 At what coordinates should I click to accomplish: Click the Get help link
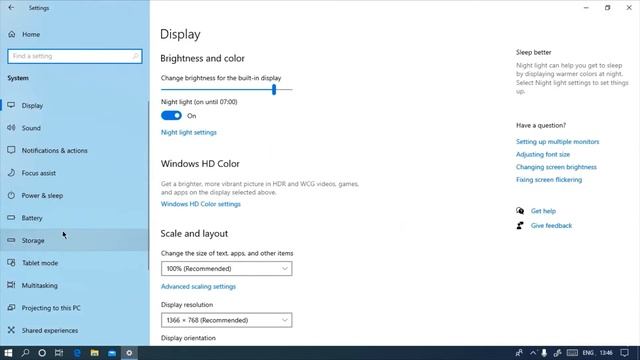pyautogui.click(x=543, y=211)
